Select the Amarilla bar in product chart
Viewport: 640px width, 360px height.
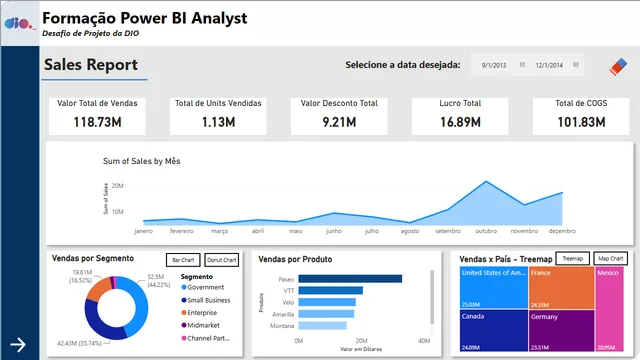point(326,314)
